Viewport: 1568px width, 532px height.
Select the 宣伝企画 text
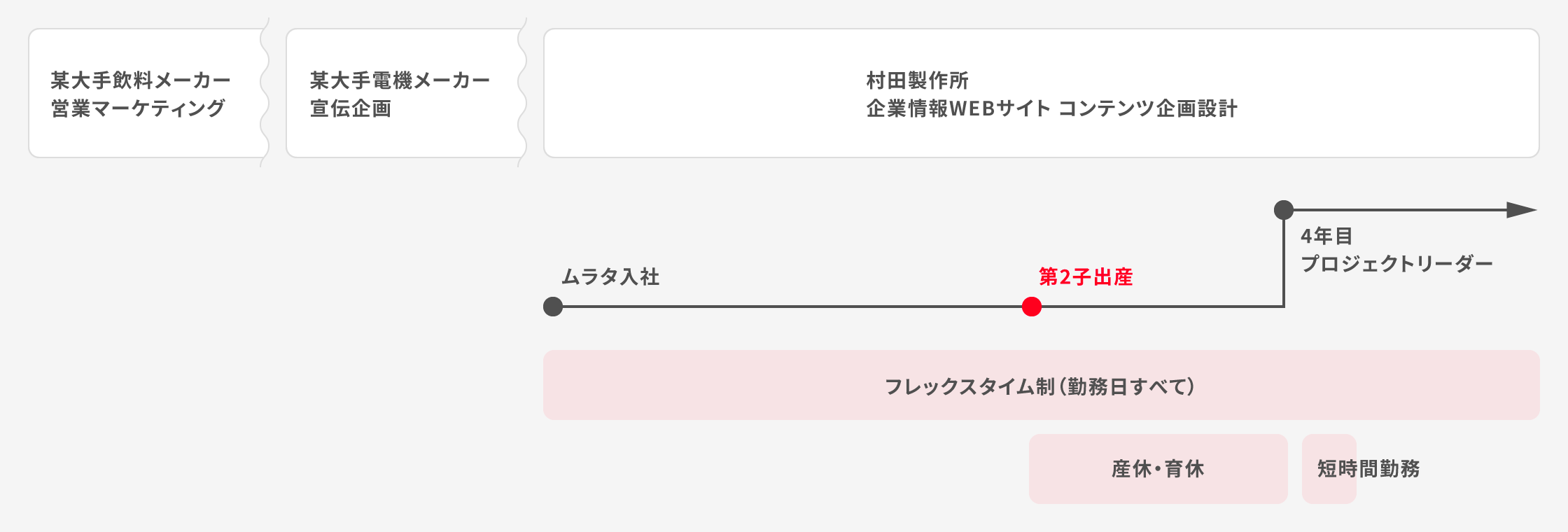click(350, 108)
